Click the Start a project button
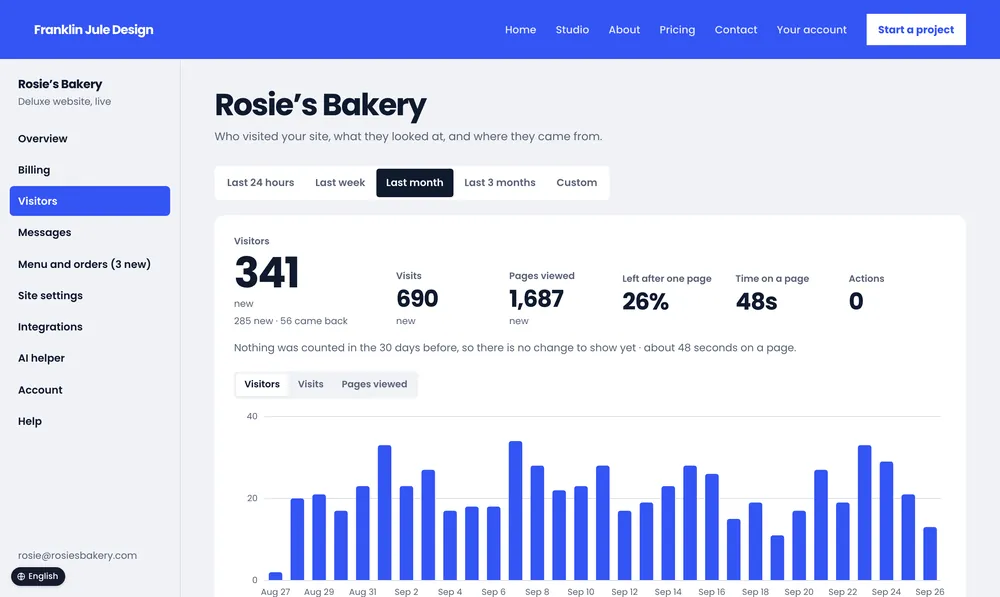 916,29
